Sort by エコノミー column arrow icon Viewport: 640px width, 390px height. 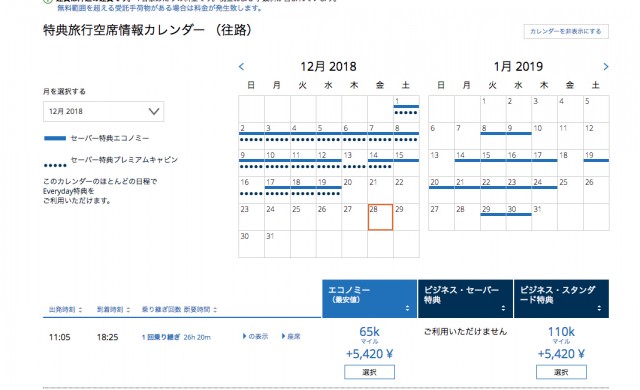click(x=407, y=308)
